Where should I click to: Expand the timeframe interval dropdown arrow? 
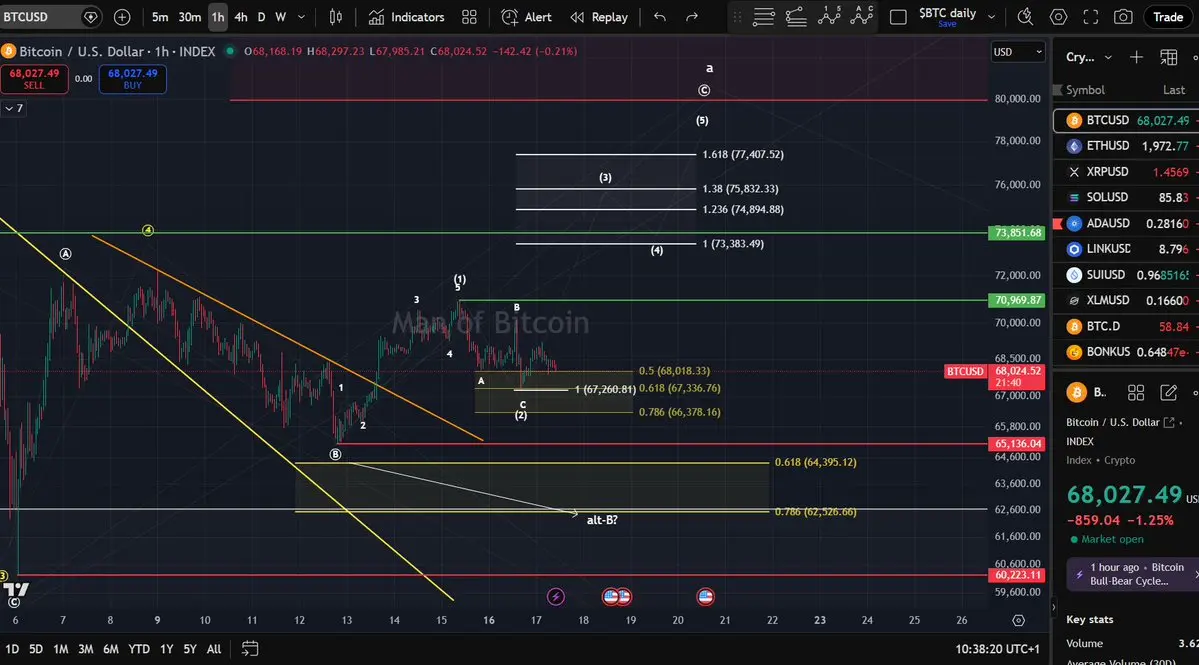301,17
